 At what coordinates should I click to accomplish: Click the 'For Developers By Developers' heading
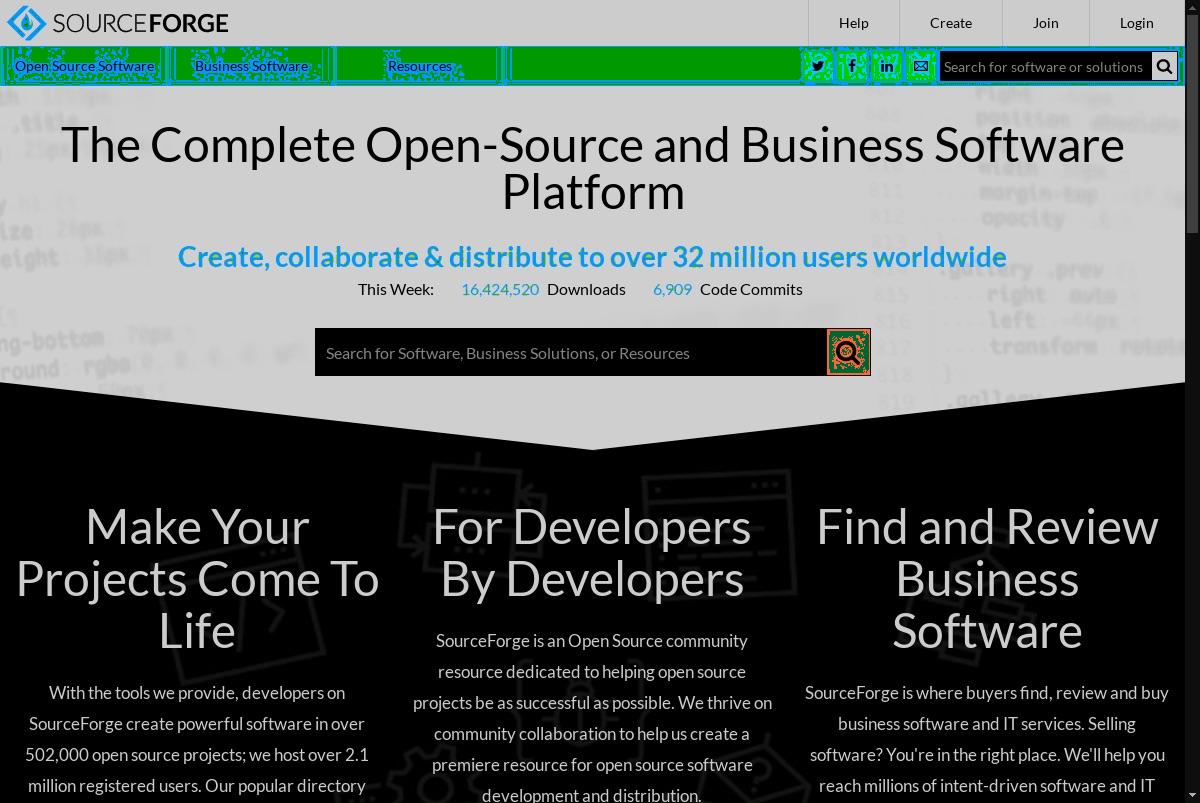point(592,553)
